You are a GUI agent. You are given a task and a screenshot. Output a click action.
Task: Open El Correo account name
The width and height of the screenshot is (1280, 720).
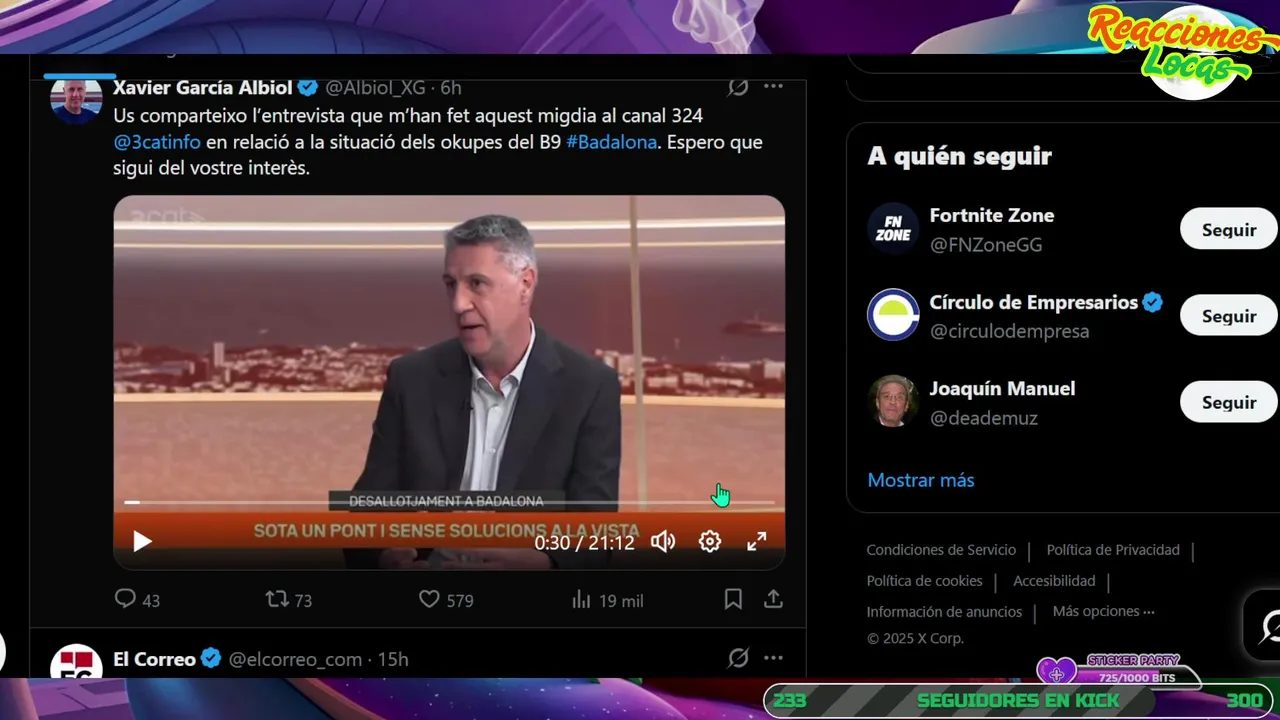click(x=154, y=659)
